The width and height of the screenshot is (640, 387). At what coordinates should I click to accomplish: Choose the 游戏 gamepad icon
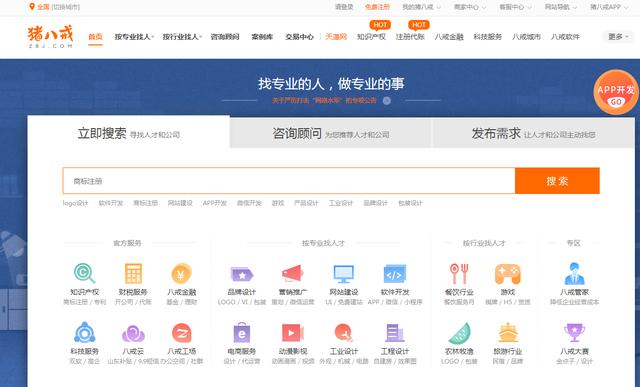pos(507,274)
